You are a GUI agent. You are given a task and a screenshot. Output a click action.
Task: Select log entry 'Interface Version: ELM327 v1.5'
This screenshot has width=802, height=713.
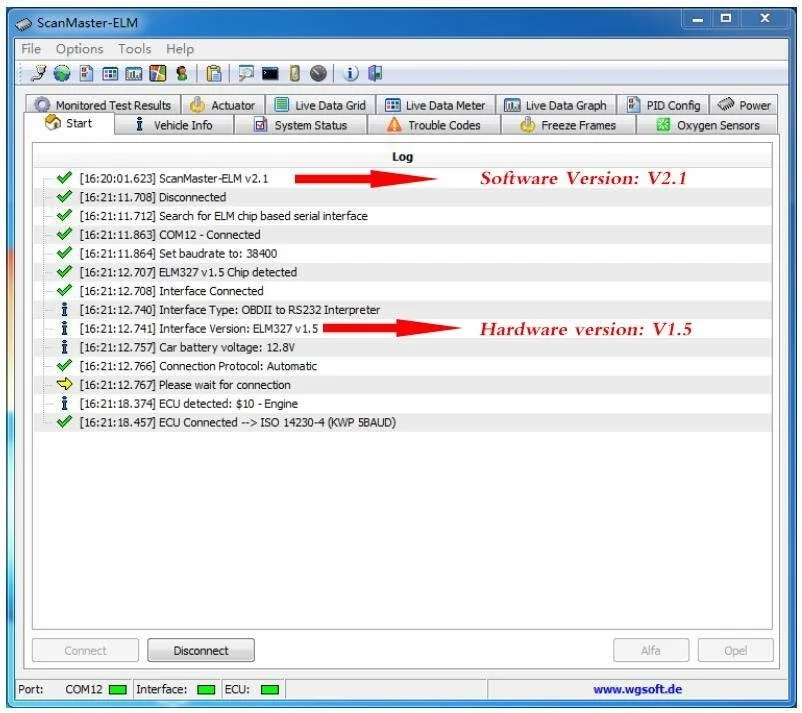click(403, 328)
